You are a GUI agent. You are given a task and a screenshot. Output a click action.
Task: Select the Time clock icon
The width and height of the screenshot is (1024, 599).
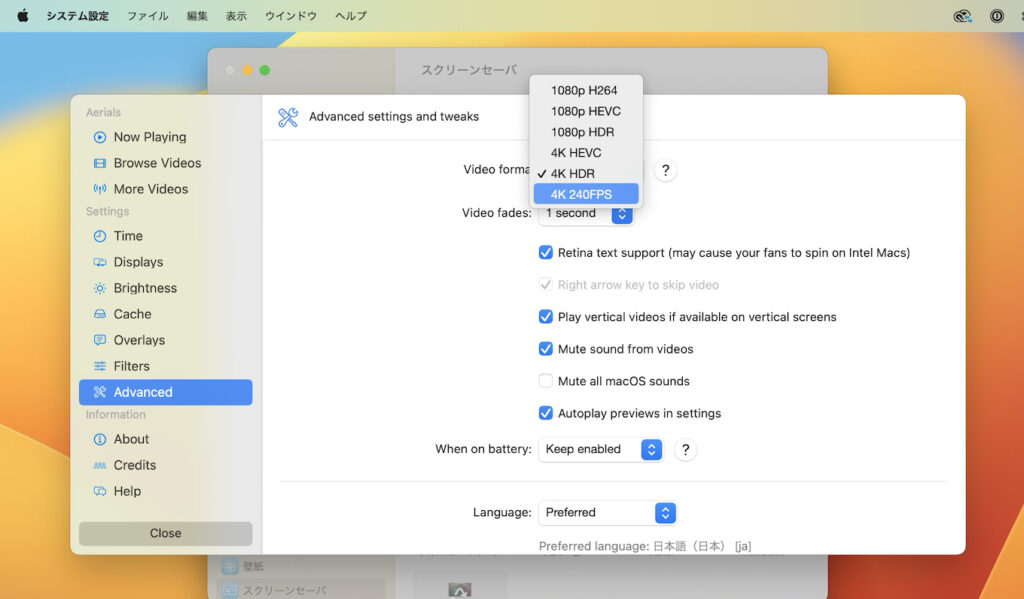pyautogui.click(x=101, y=236)
